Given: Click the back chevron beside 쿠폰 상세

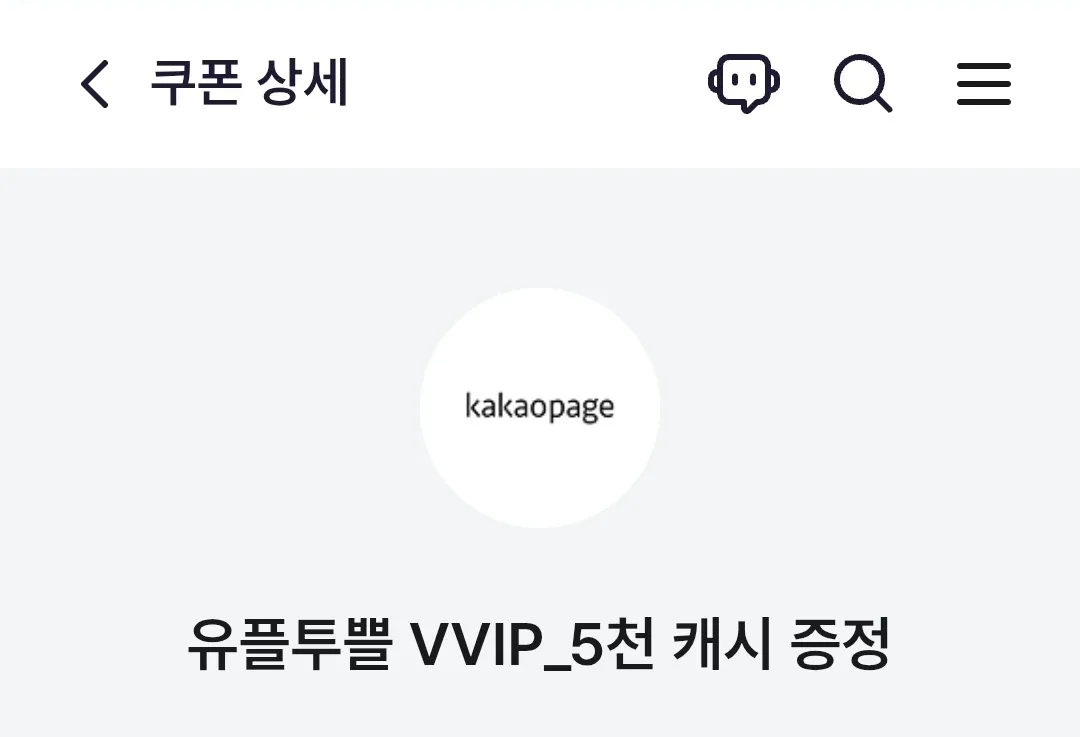Looking at the screenshot, I should tap(95, 83).
